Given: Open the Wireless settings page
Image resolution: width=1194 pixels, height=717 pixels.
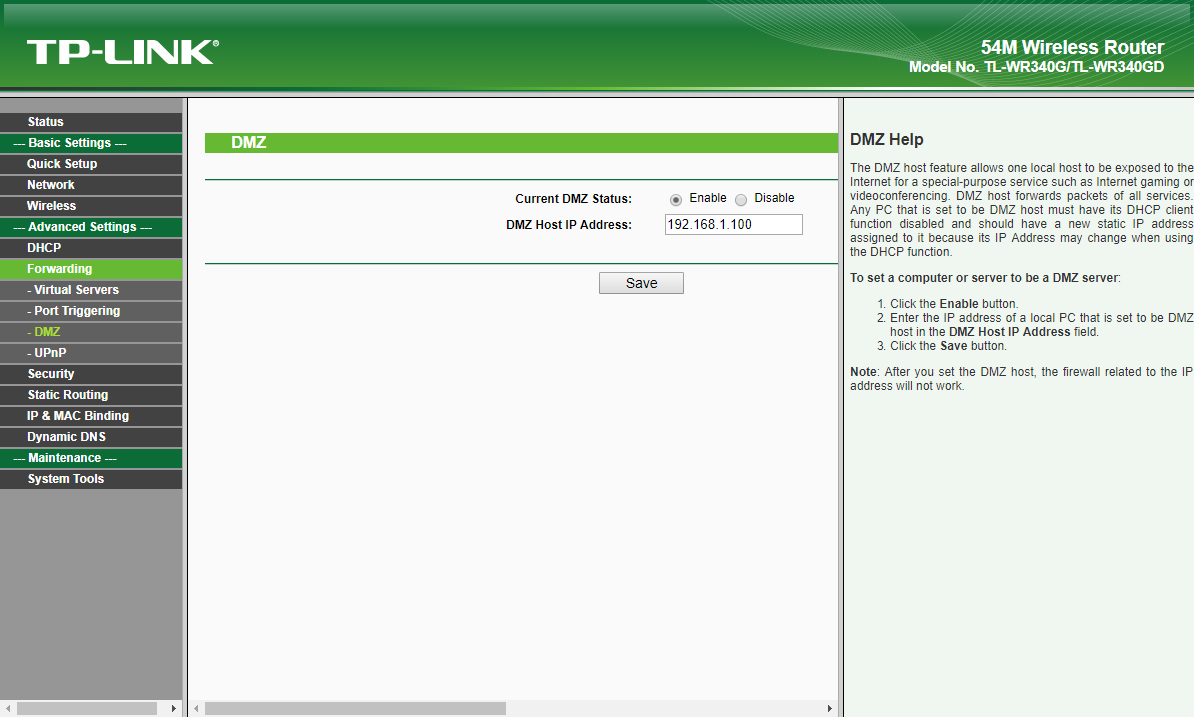Looking at the screenshot, I should pyautogui.click(x=91, y=206).
